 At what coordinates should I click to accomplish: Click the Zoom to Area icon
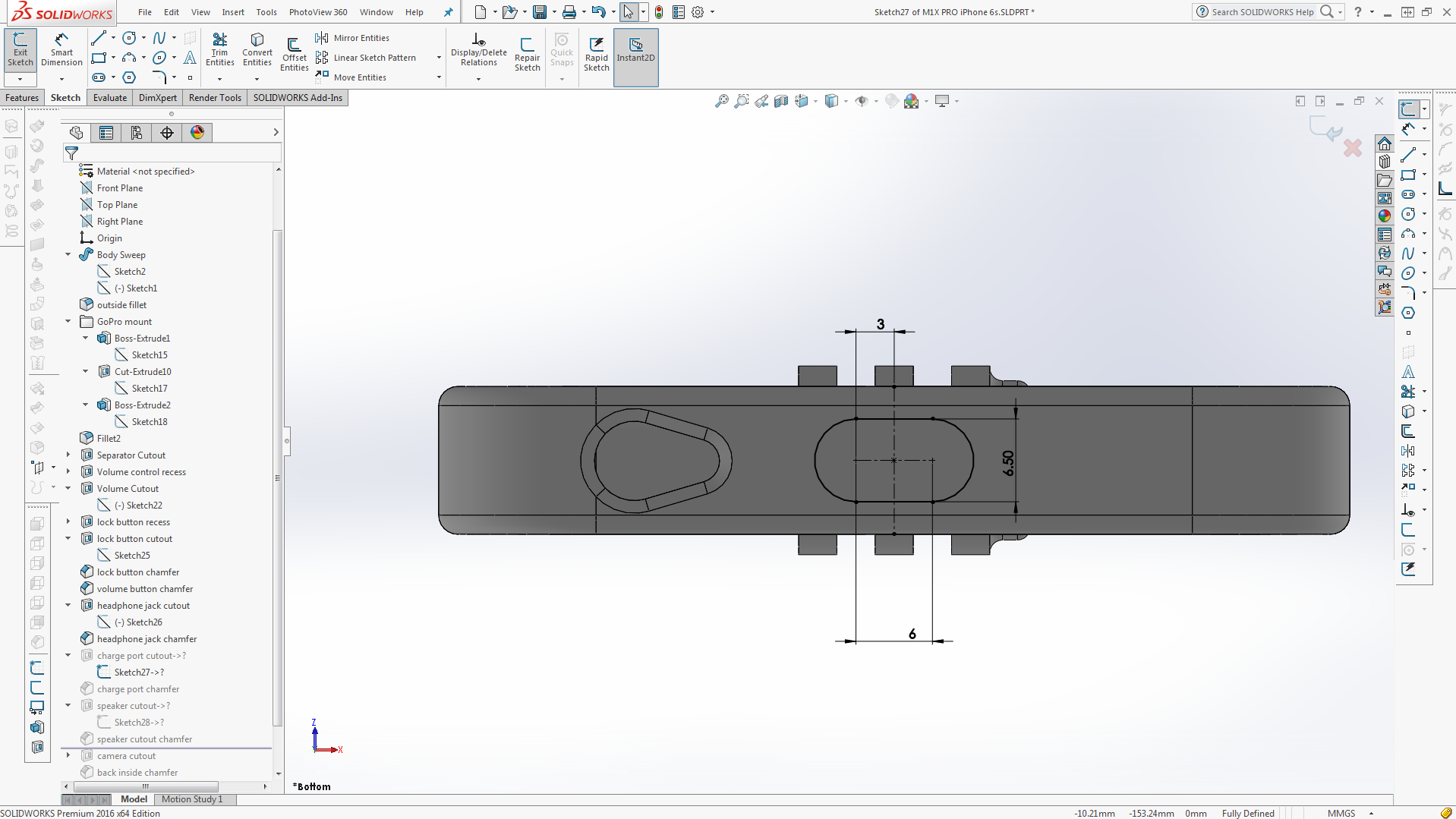coord(742,101)
